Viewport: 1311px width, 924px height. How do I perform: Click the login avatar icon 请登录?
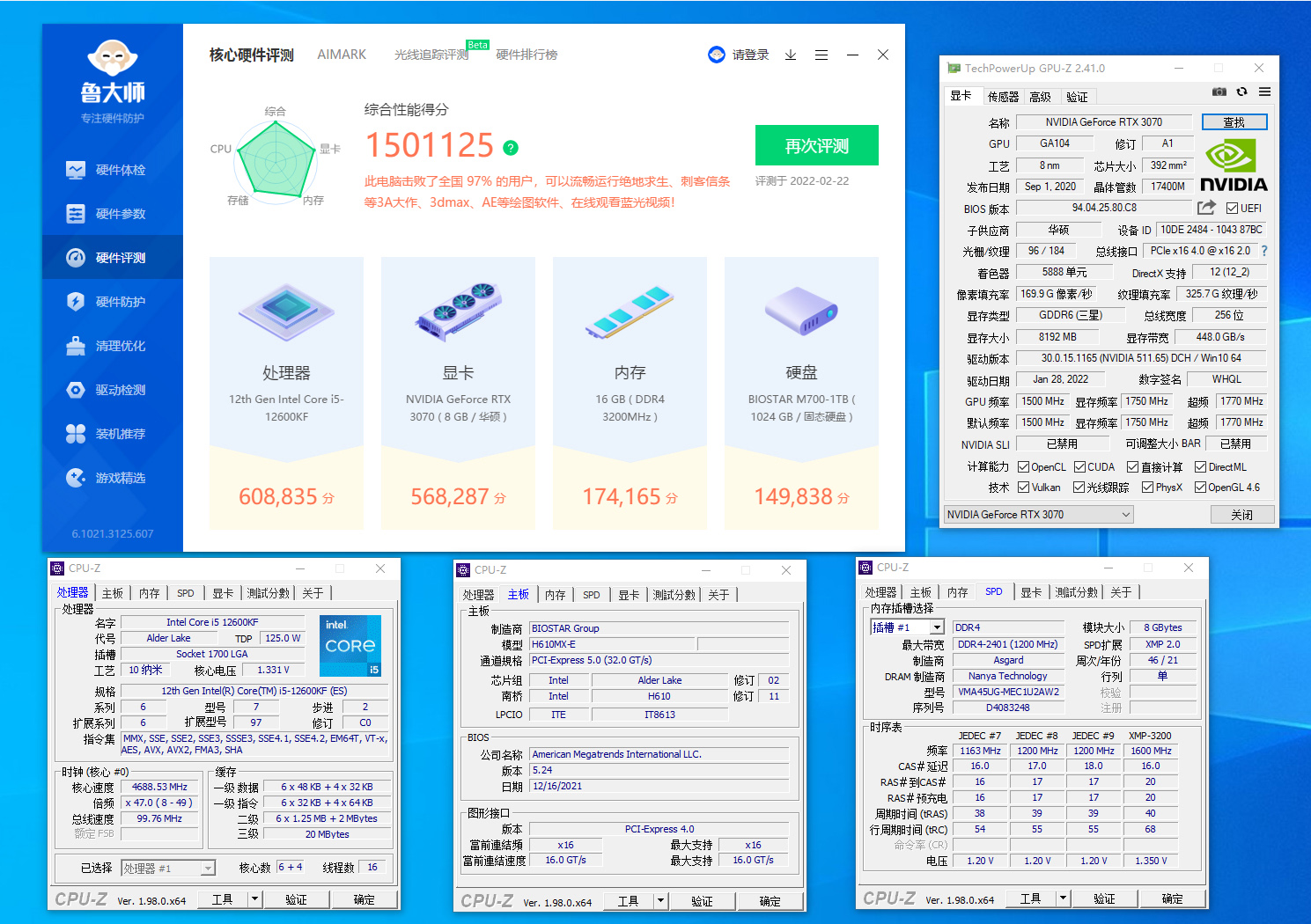coord(717,55)
